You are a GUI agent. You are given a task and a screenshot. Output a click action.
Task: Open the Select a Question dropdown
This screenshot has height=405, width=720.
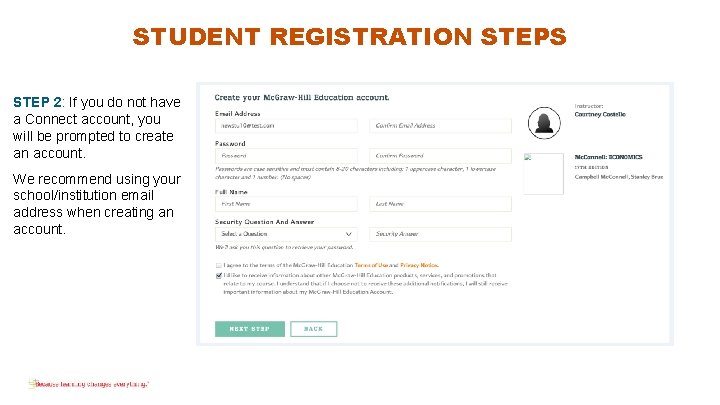click(x=286, y=234)
